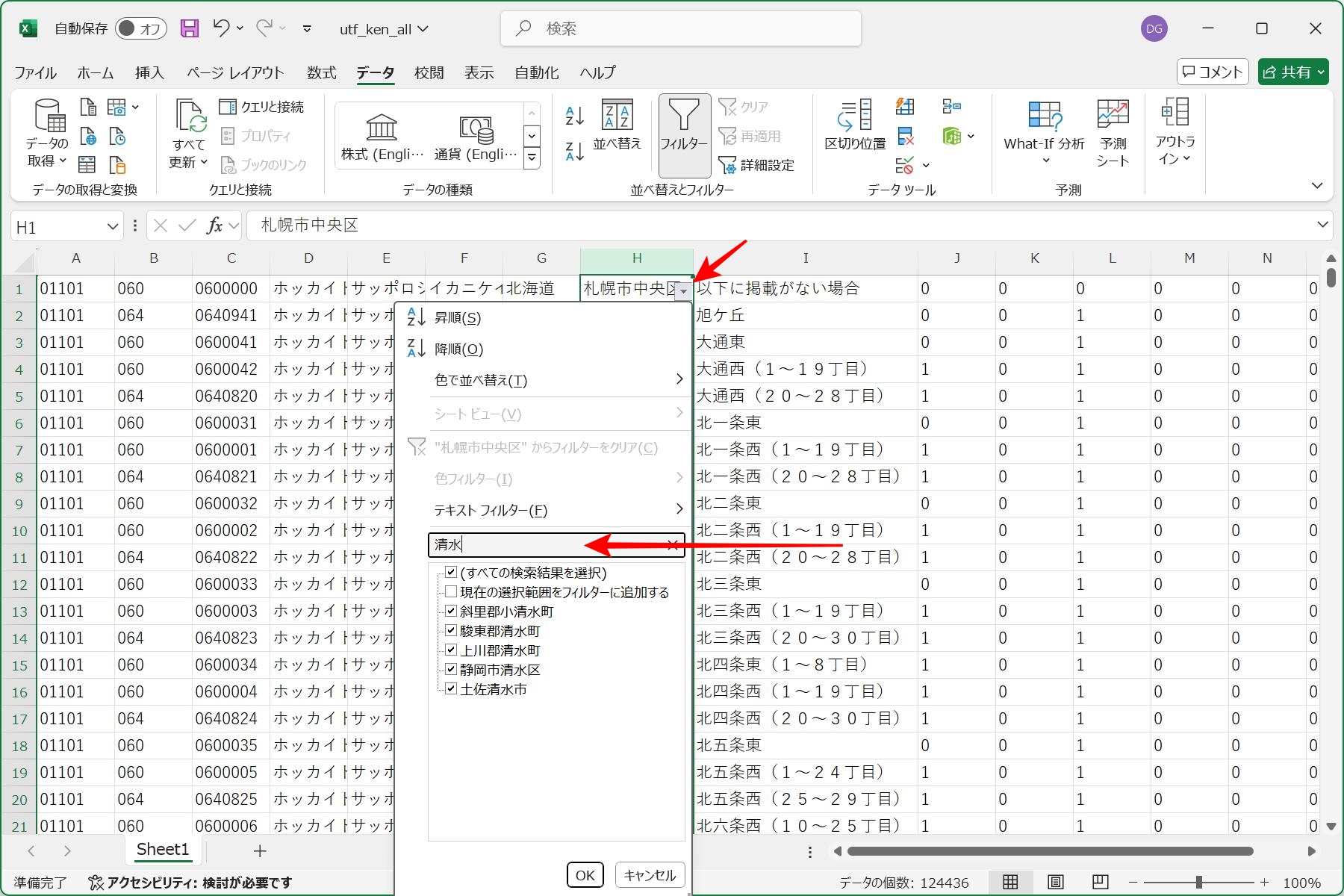Click 区切り位置 (Text to Columns) icon

(855, 125)
